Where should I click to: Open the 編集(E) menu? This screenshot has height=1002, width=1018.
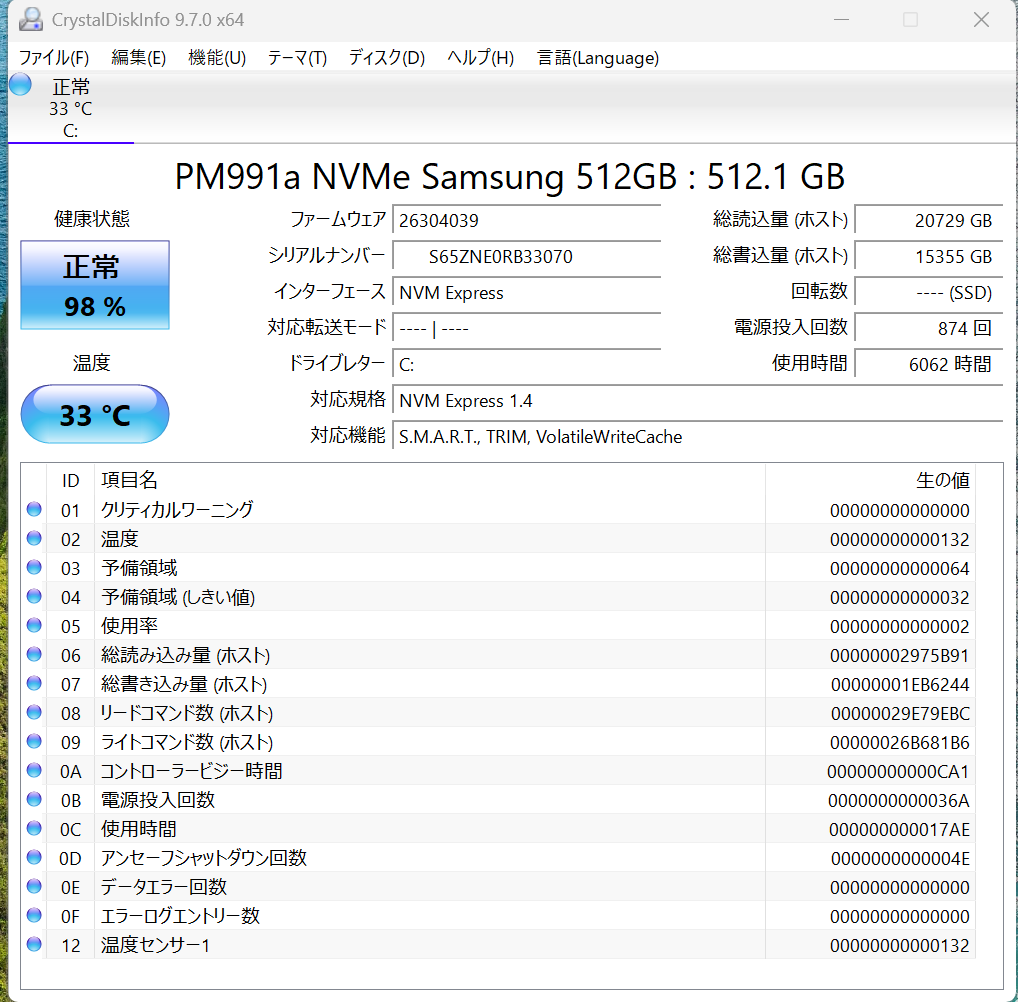coord(138,58)
